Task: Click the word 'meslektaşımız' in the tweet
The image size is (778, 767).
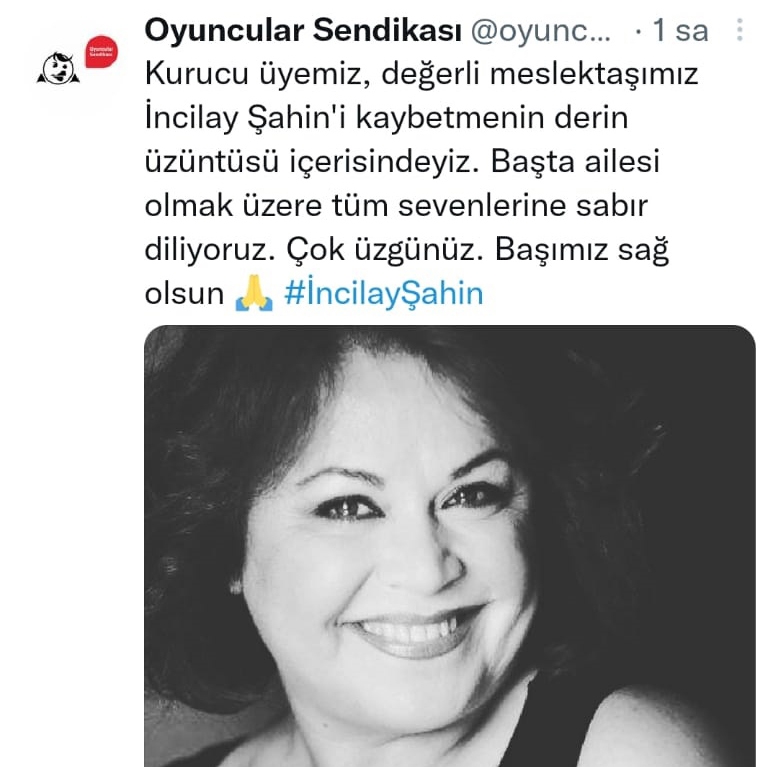Action: point(594,75)
